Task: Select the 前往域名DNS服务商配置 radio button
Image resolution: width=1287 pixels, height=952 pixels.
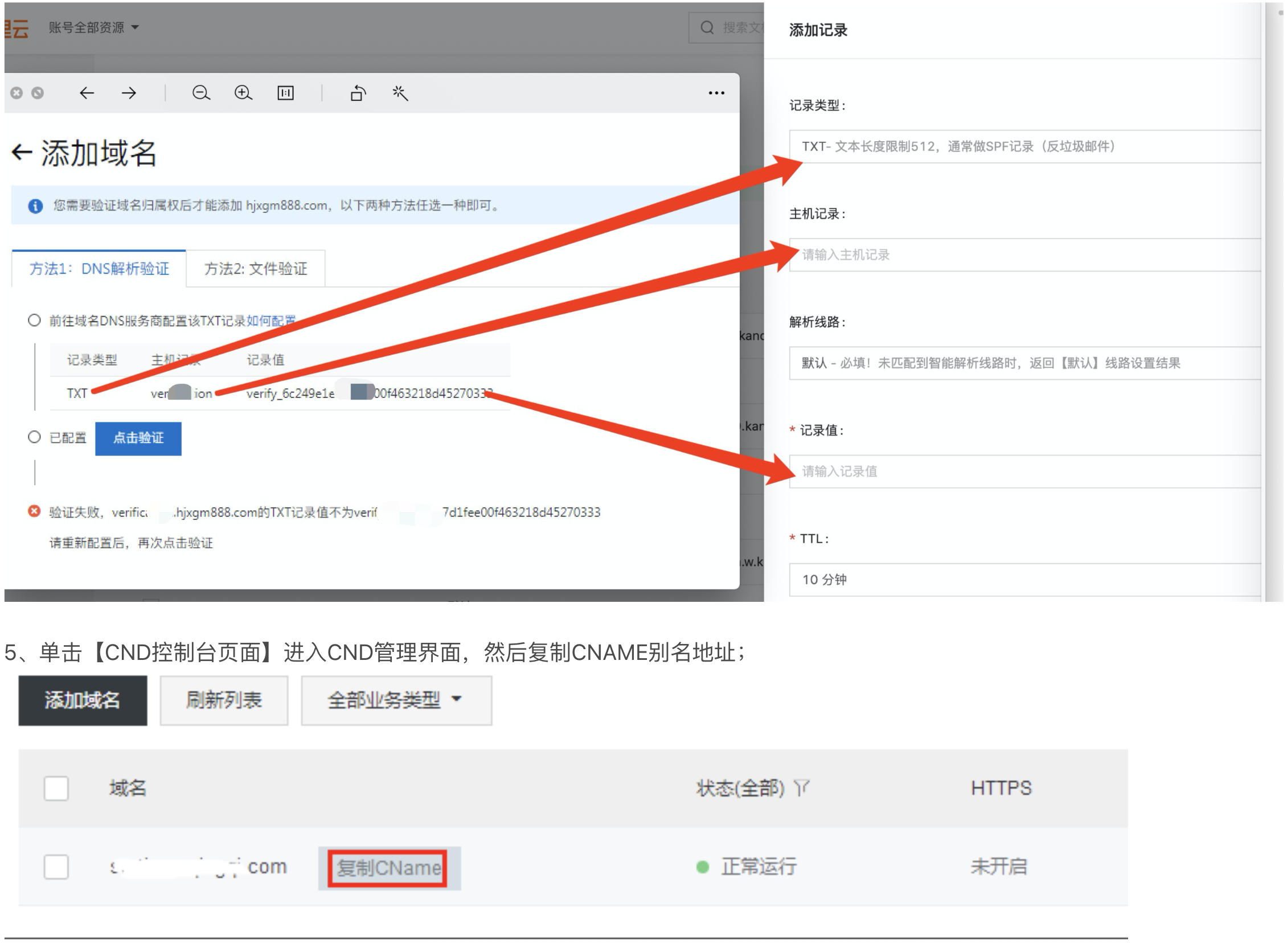Action: coord(35,321)
